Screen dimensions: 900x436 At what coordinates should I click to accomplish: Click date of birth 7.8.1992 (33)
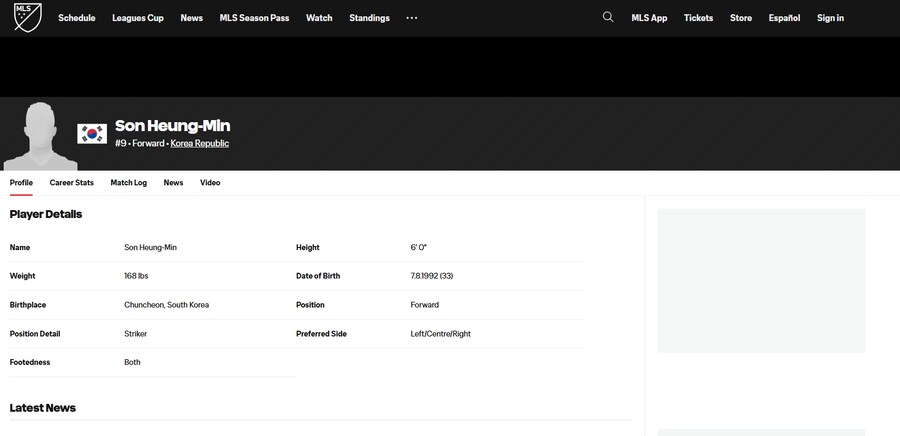[432, 276]
